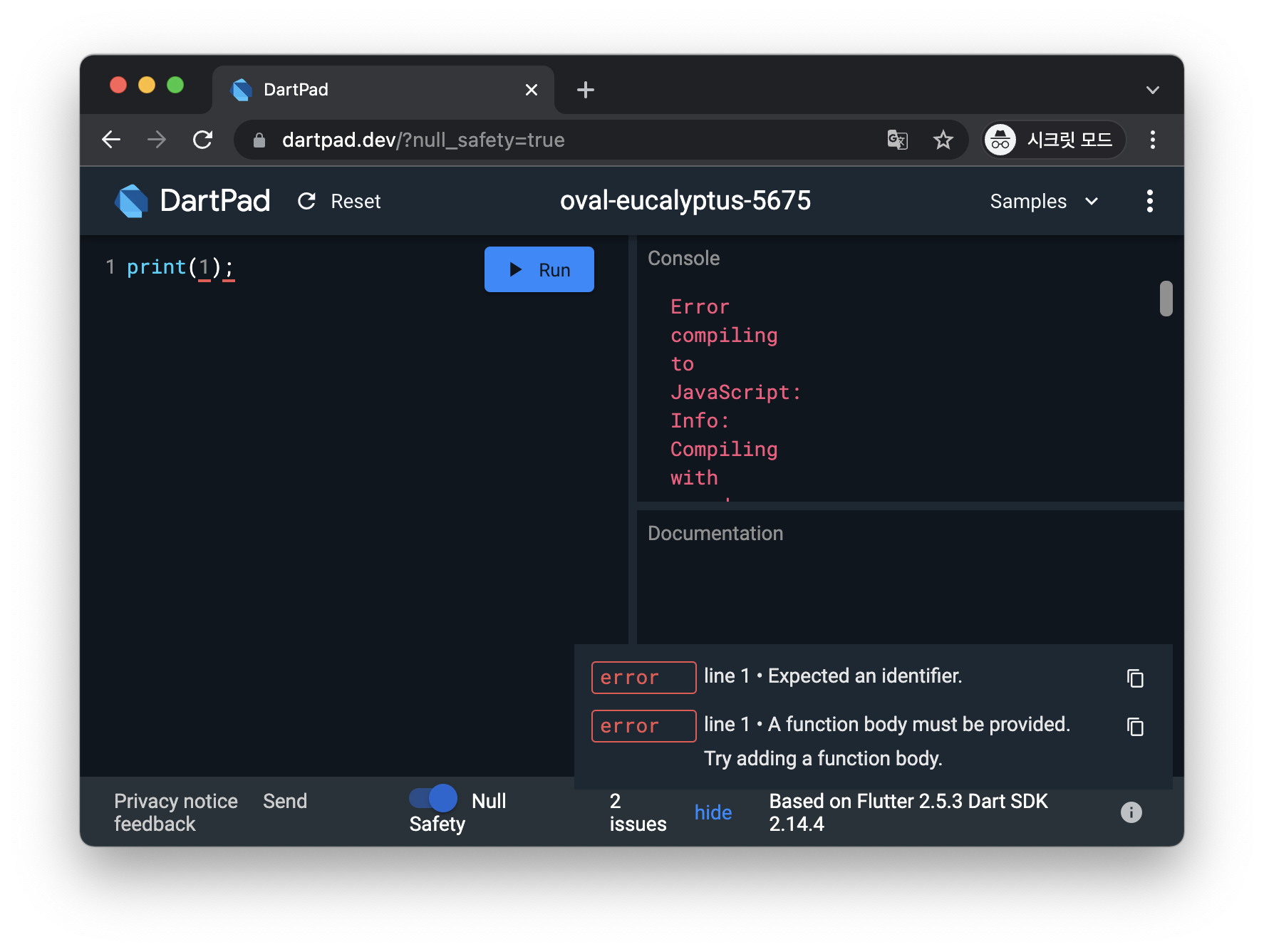Click the incognito profile badge

click(x=1054, y=140)
